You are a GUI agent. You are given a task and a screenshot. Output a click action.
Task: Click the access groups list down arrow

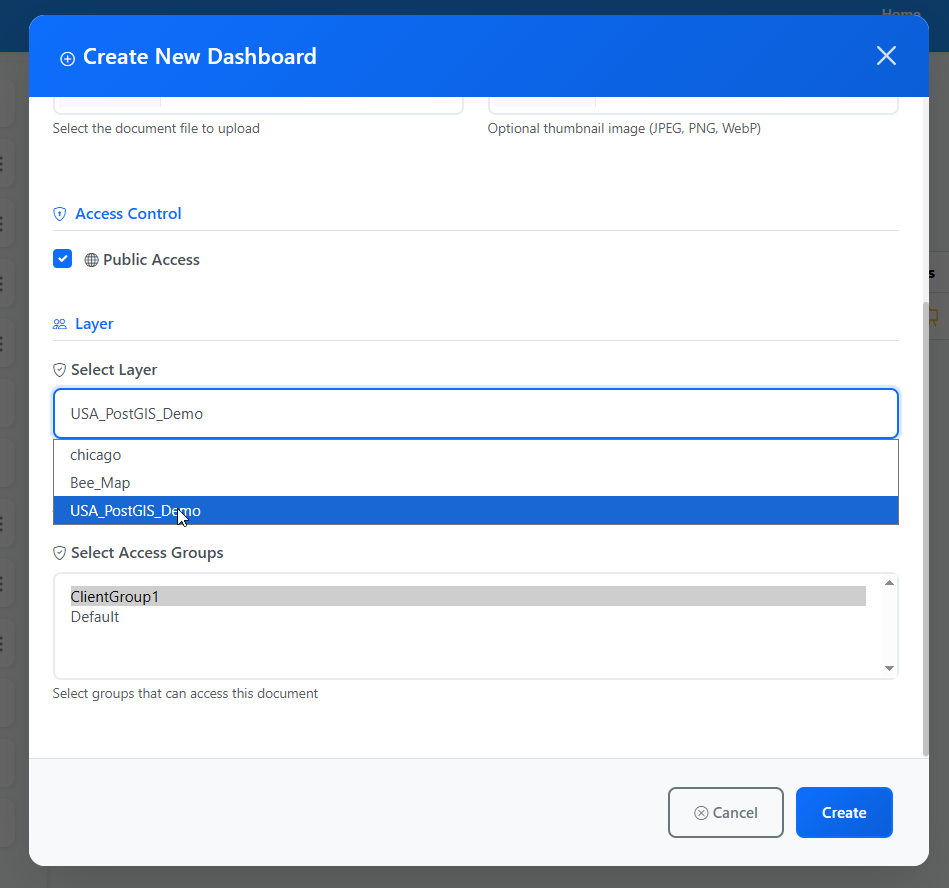[889, 668]
